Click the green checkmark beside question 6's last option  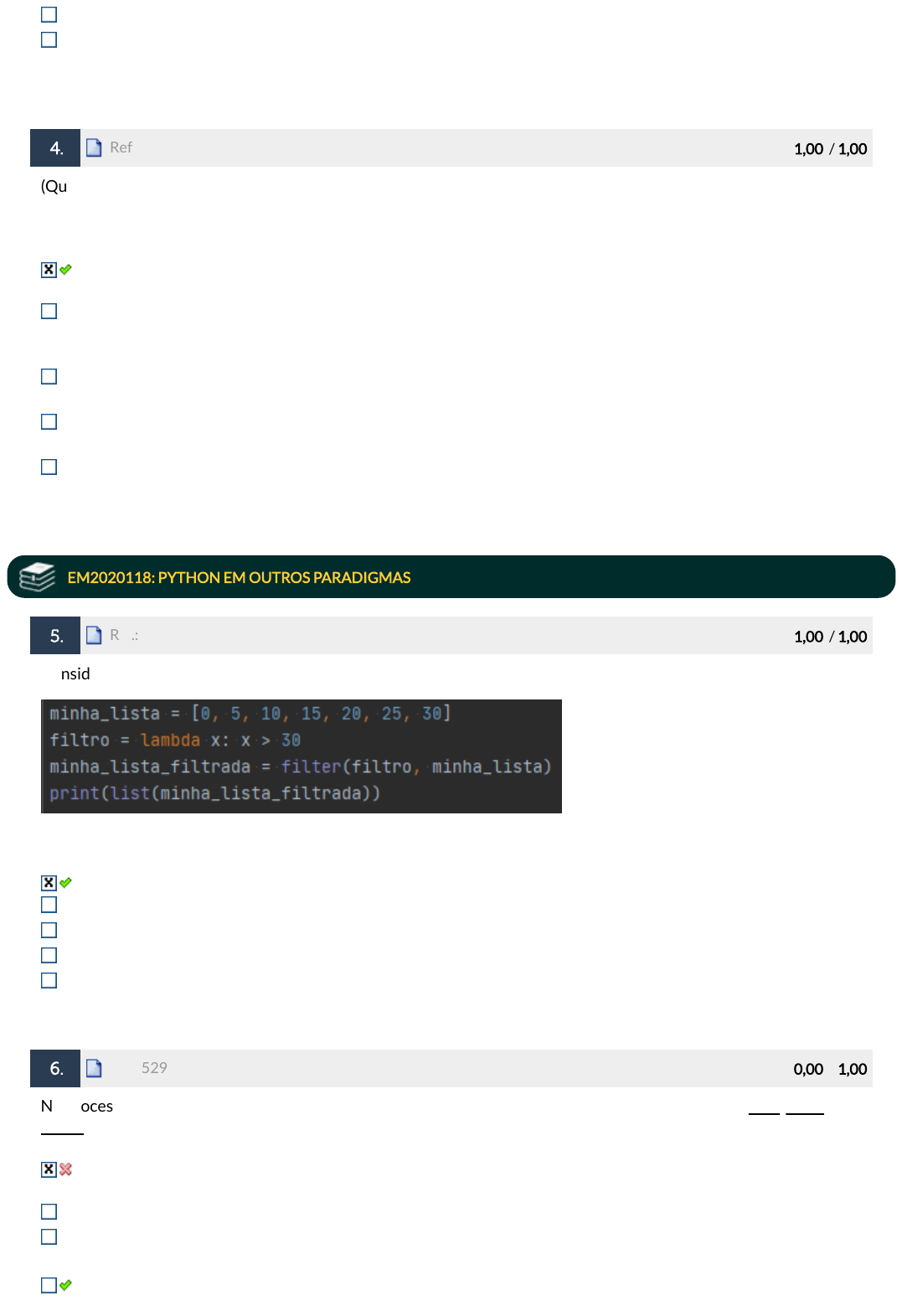(66, 1285)
